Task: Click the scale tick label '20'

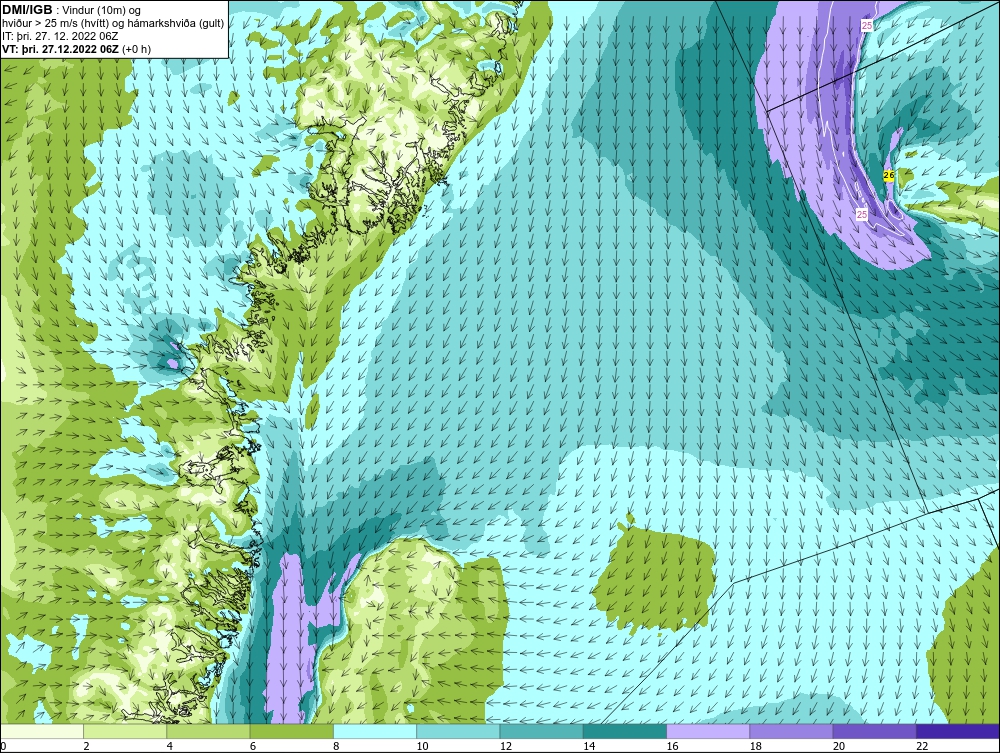Action: click(x=839, y=747)
